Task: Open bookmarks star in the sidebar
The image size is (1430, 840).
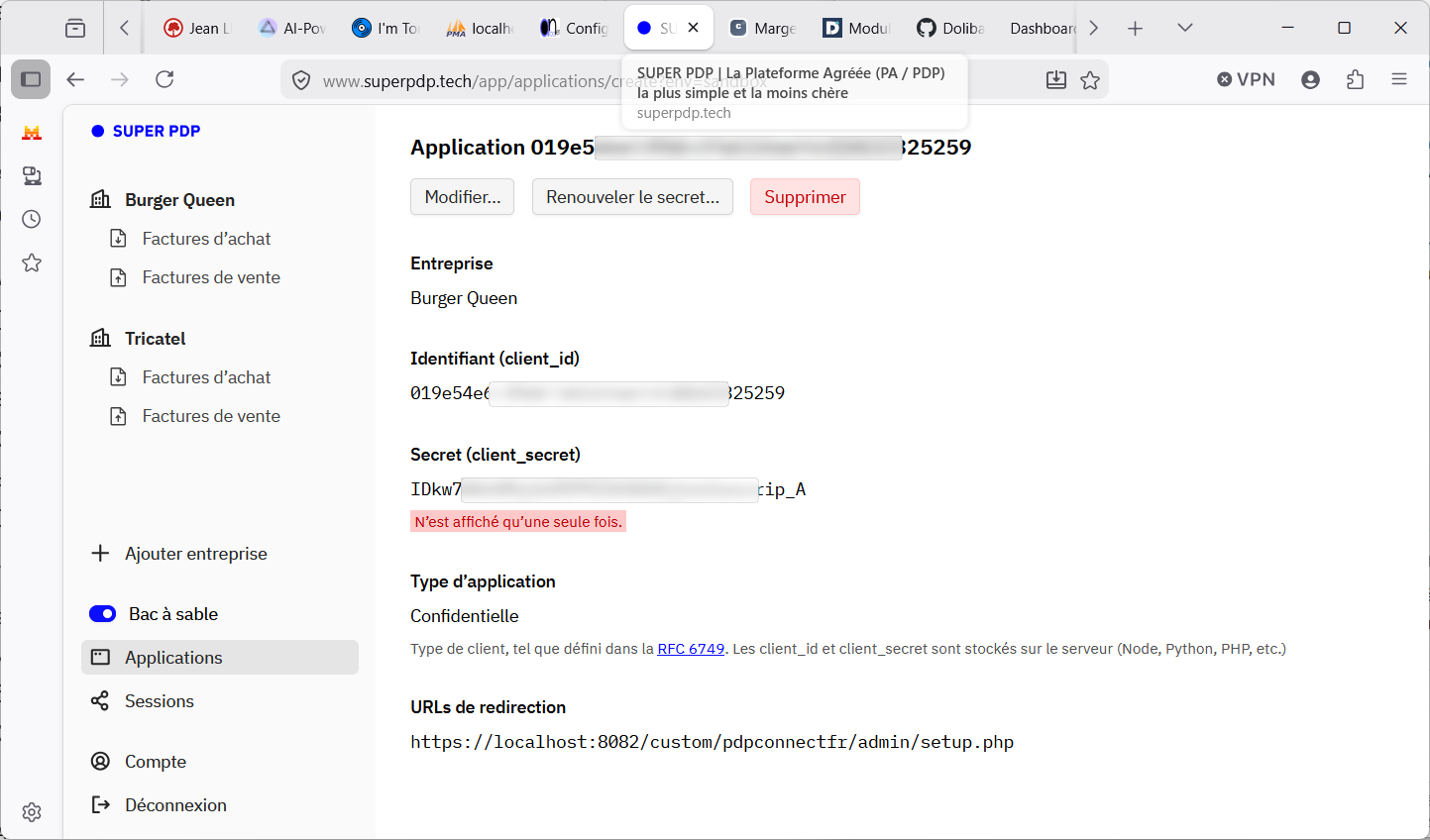Action: (32, 262)
